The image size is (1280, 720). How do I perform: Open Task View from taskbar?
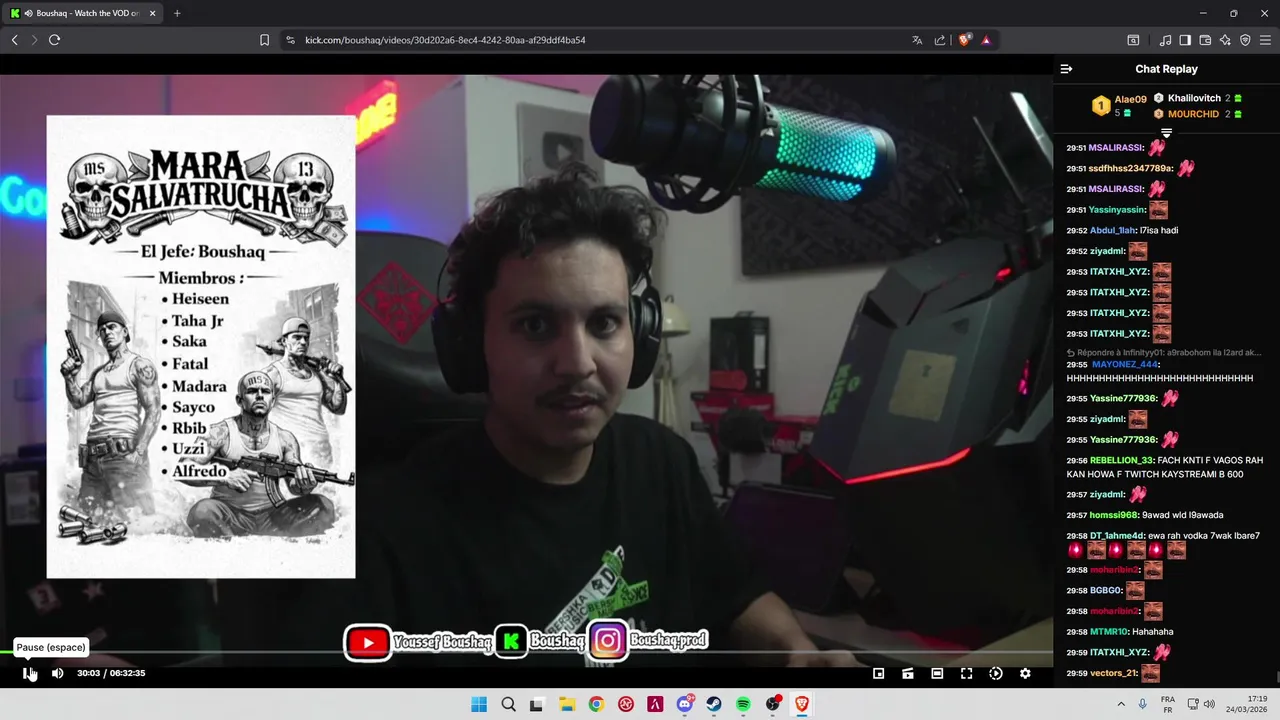click(x=537, y=704)
